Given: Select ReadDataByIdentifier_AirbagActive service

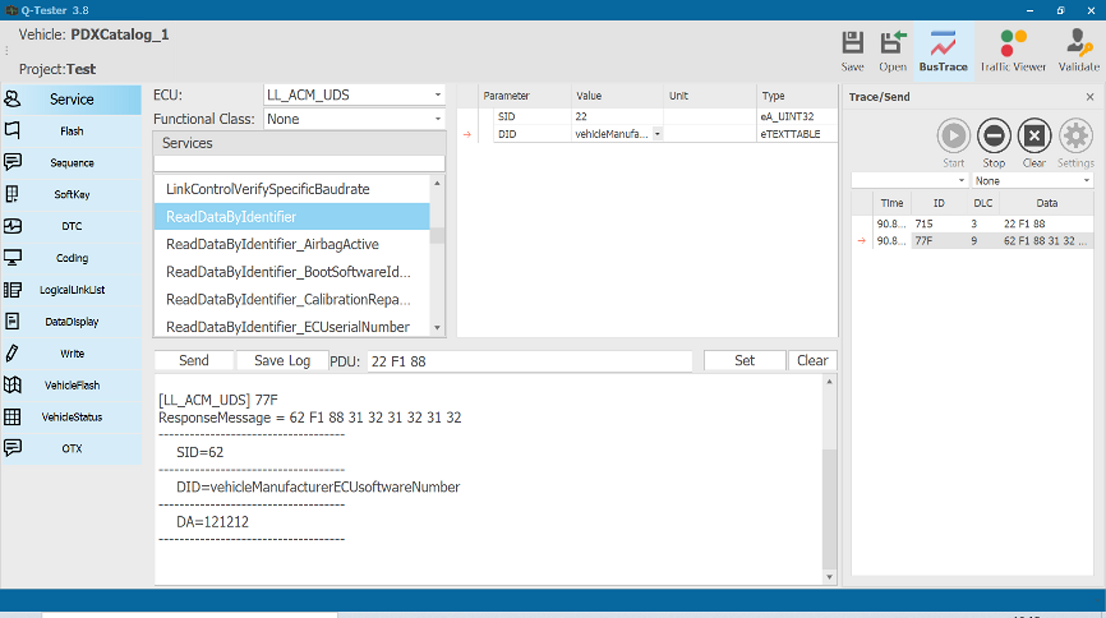Looking at the screenshot, I should point(272,244).
